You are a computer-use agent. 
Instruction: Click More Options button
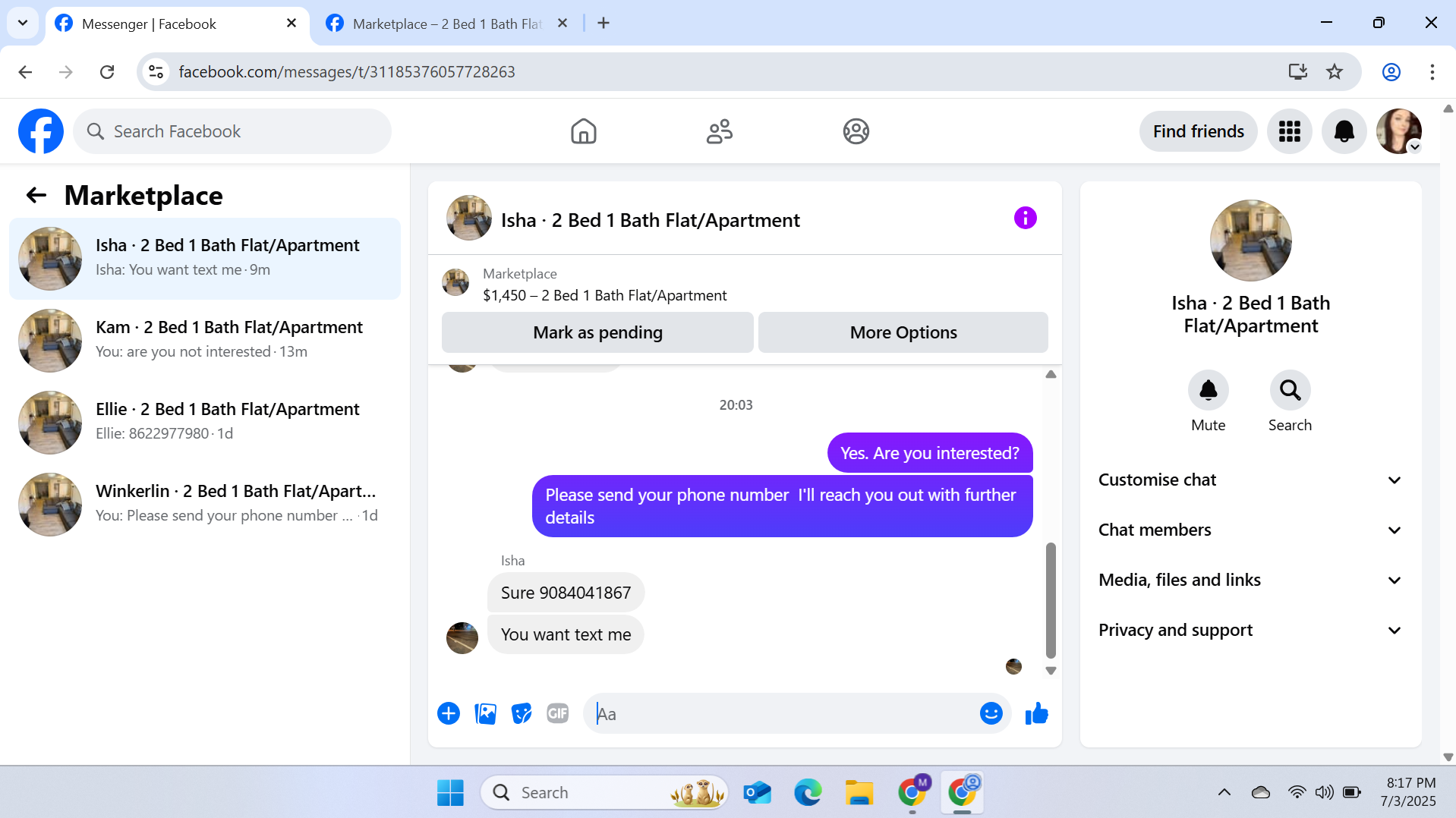click(903, 332)
